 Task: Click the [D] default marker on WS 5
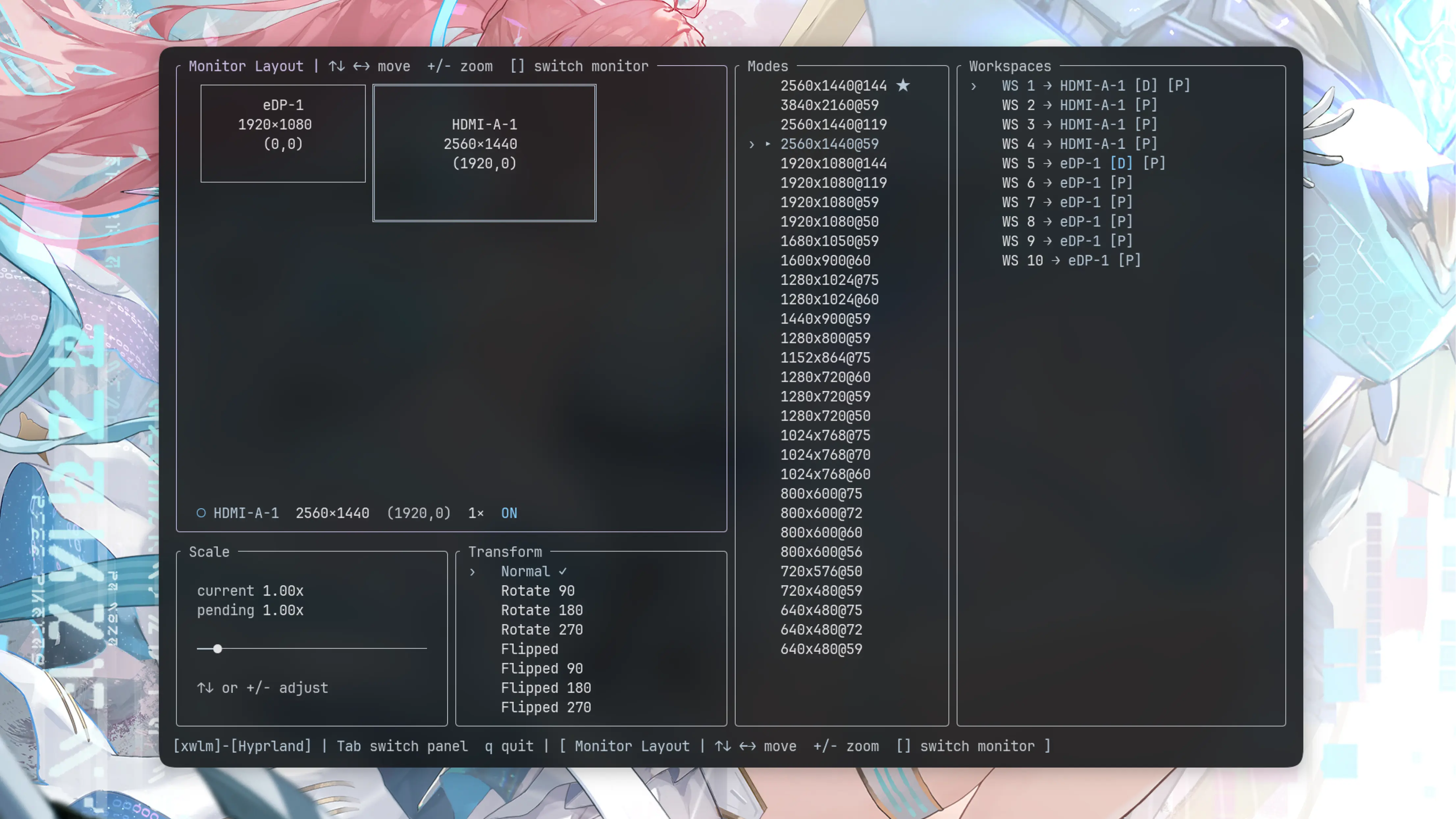[x=1121, y=163]
